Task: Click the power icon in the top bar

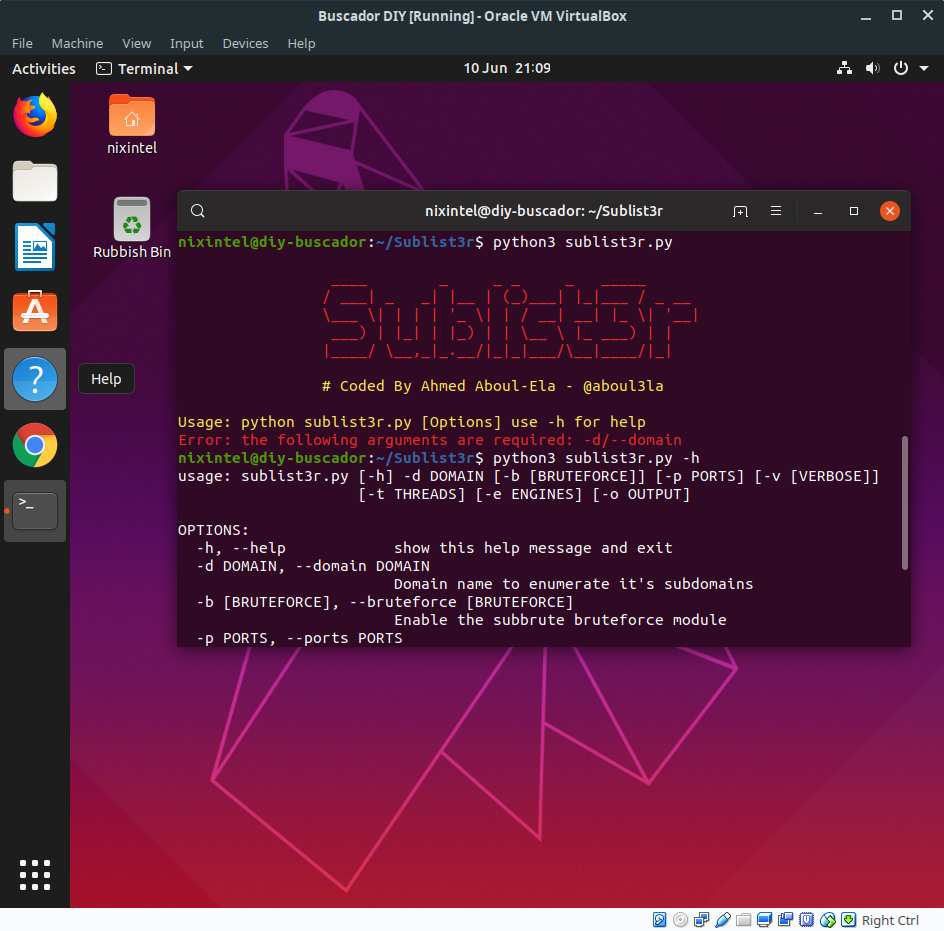Action: pos(901,68)
